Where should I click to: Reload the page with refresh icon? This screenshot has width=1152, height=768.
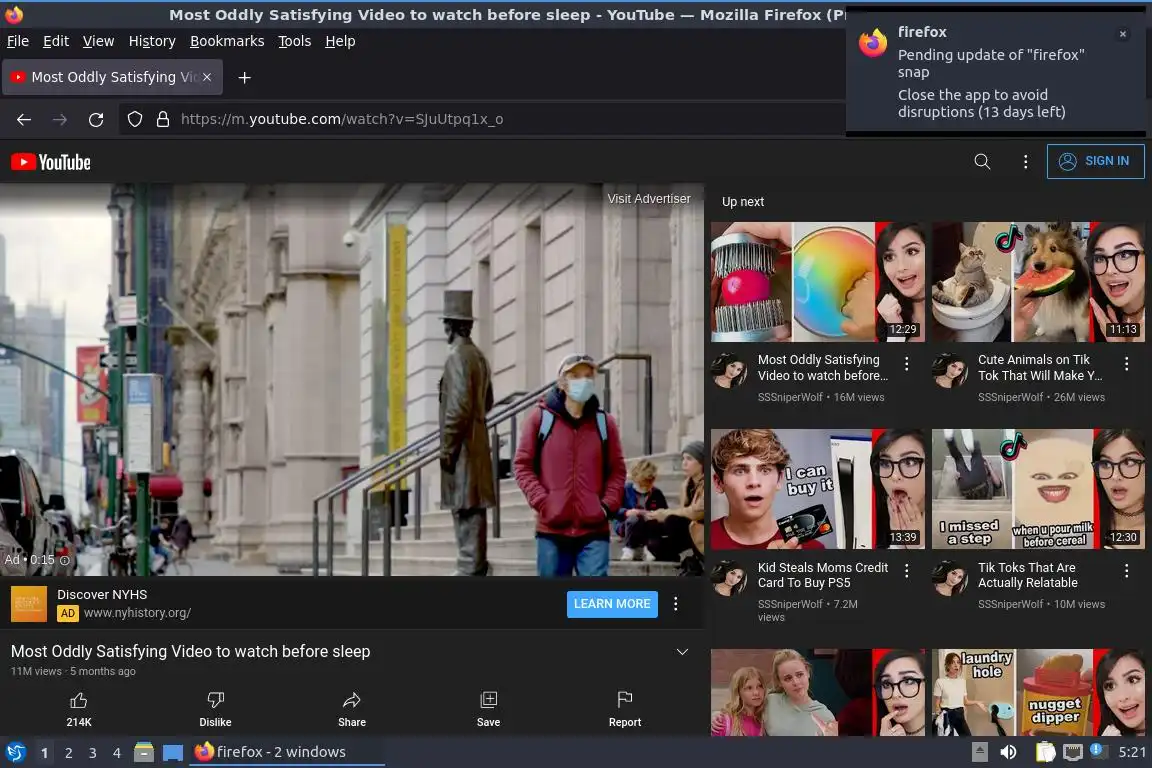pos(96,119)
